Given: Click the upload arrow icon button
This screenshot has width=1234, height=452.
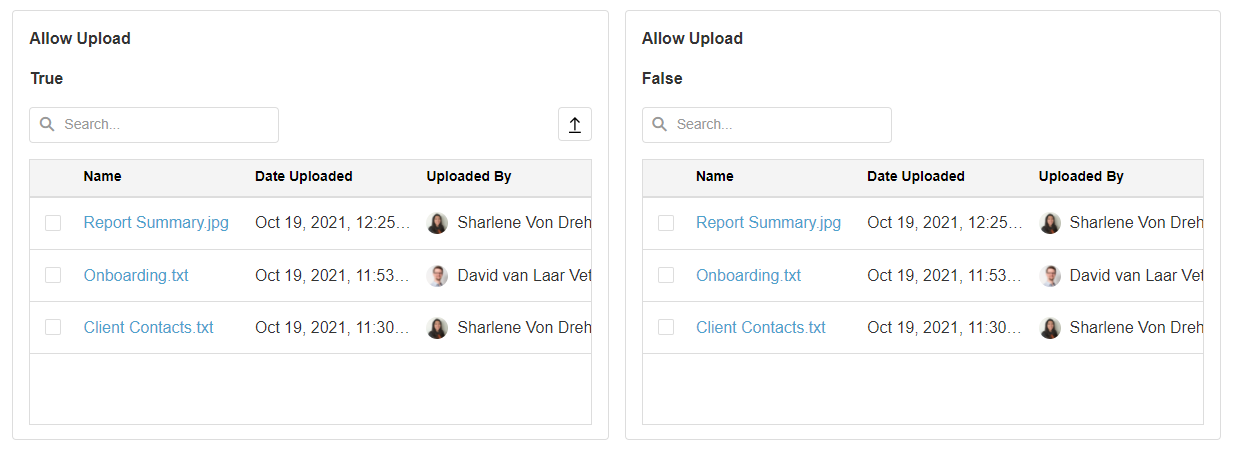Looking at the screenshot, I should (575, 125).
